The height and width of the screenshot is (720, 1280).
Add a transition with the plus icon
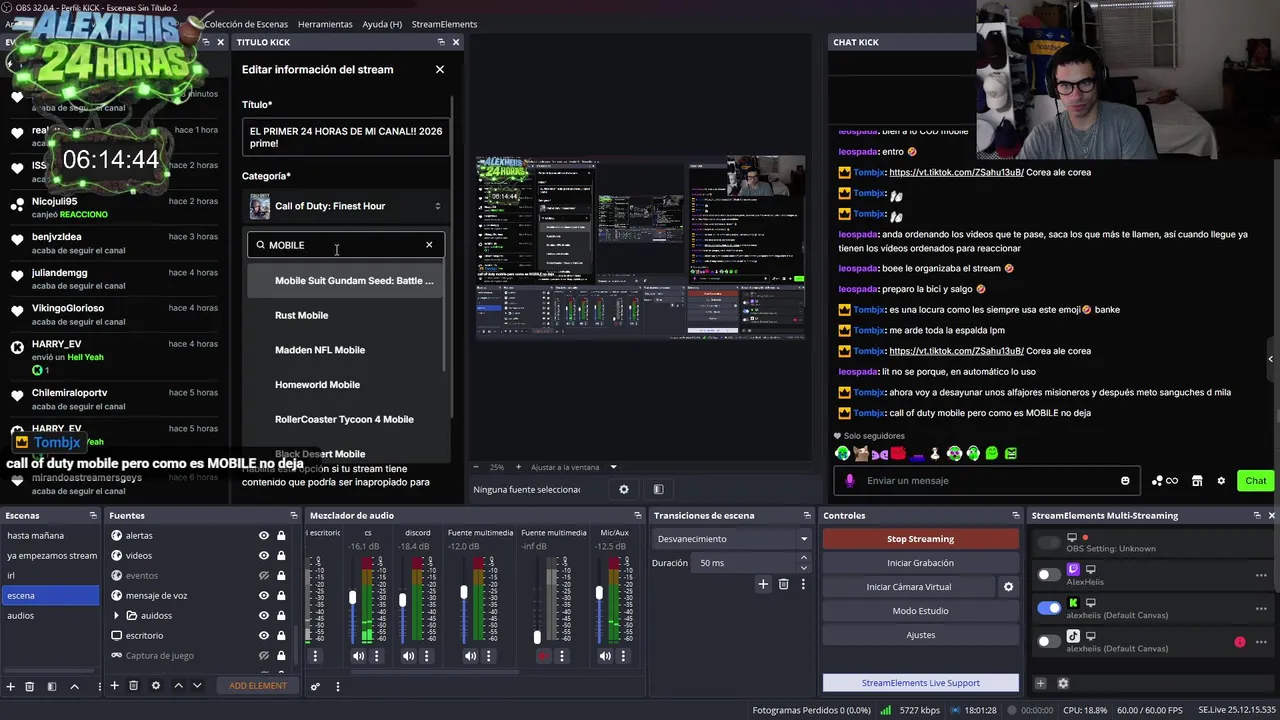[763, 584]
